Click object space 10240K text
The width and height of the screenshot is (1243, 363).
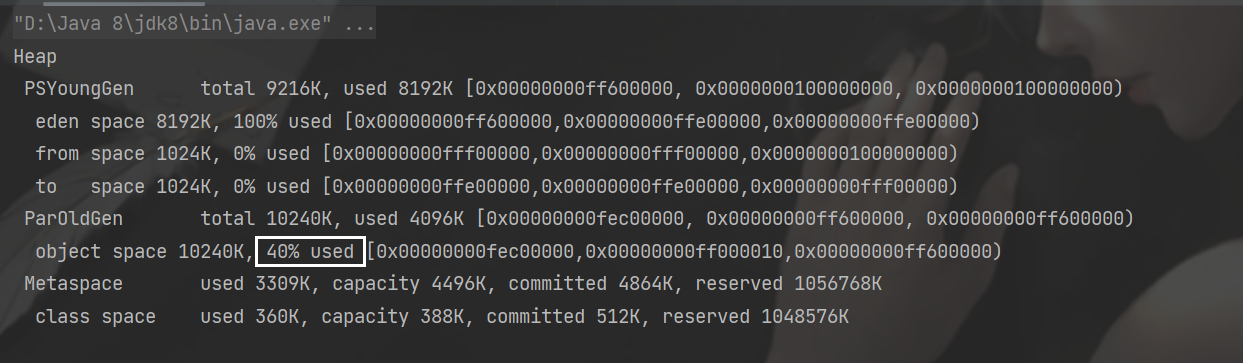140,251
